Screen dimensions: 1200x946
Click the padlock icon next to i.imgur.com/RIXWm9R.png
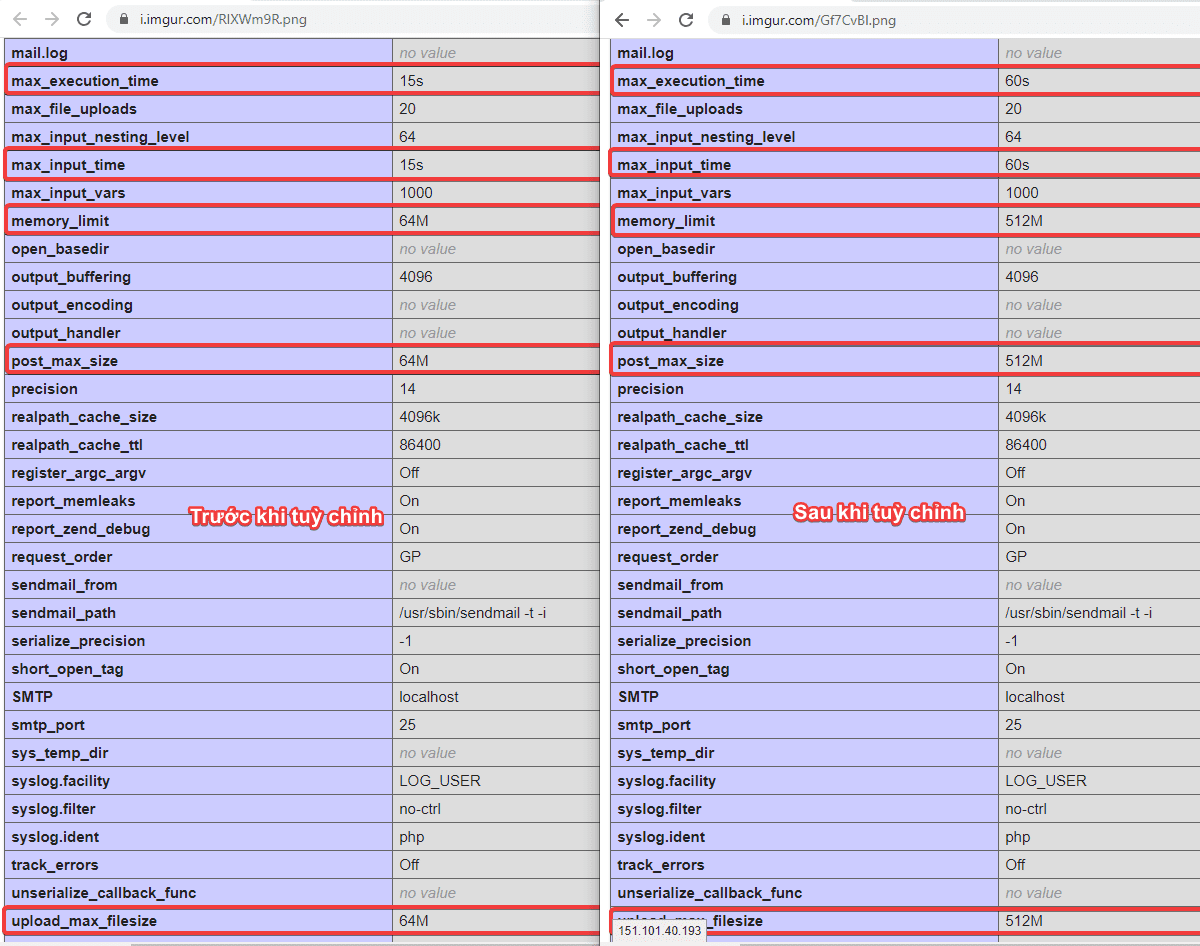pyautogui.click(x=122, y=19)
